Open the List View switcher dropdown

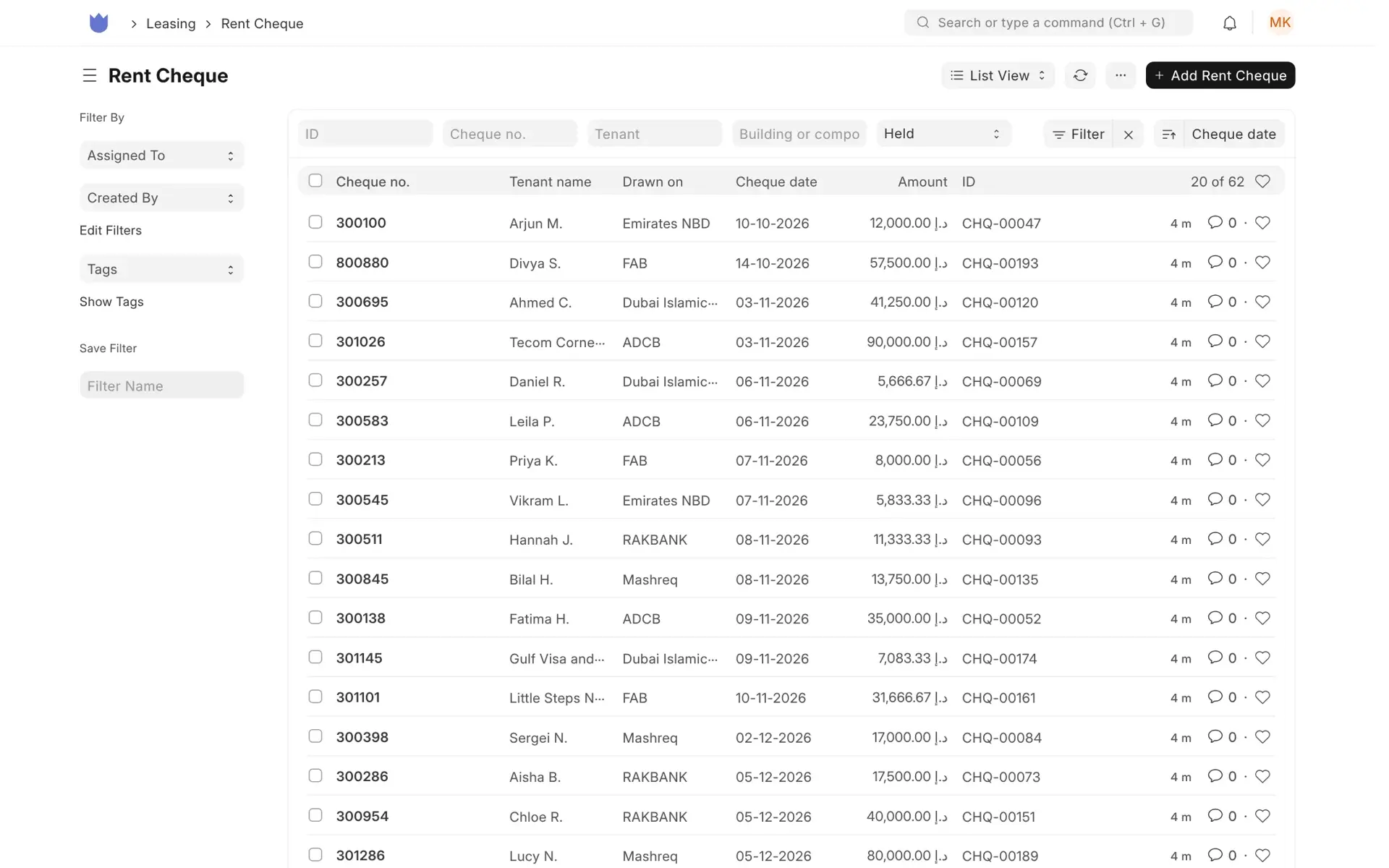pyautogui.click(x=998, y=75)
